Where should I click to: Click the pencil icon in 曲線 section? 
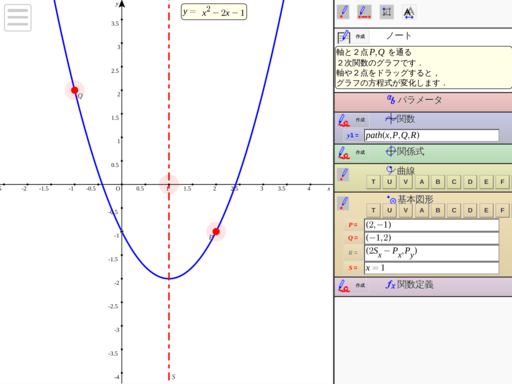coord(344,174)
